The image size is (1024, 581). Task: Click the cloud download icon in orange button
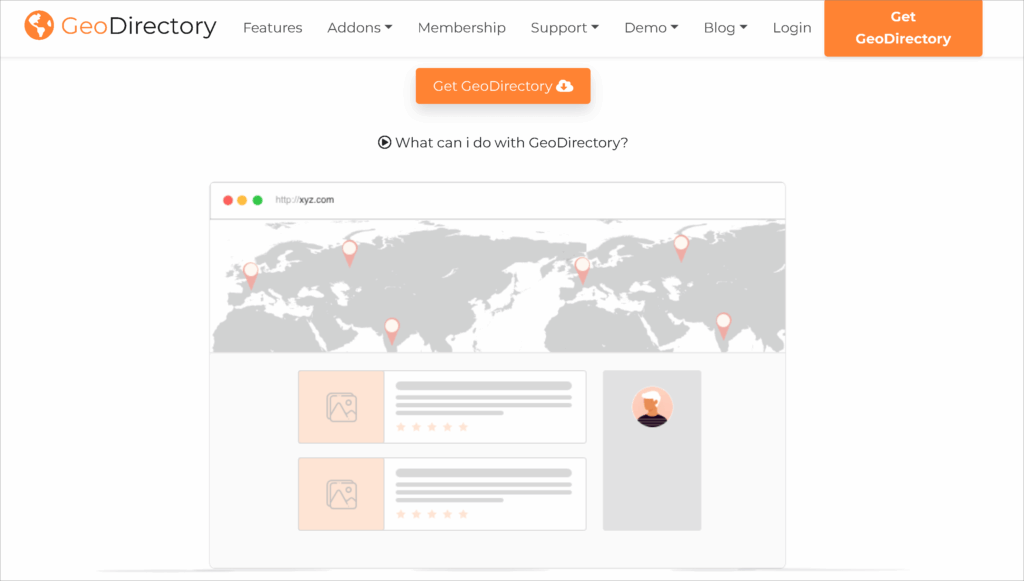565,86
